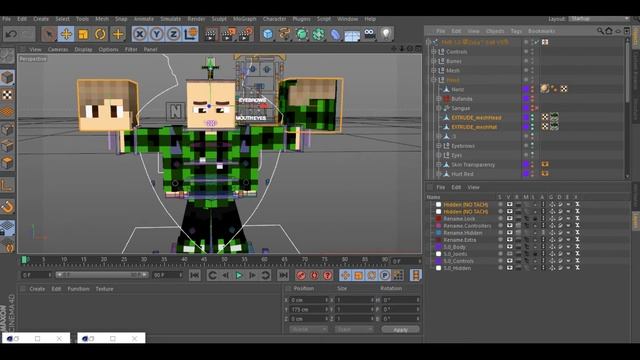
Task: Select Polygons mode in left toolbar
Action: click(x=7, y=162)
